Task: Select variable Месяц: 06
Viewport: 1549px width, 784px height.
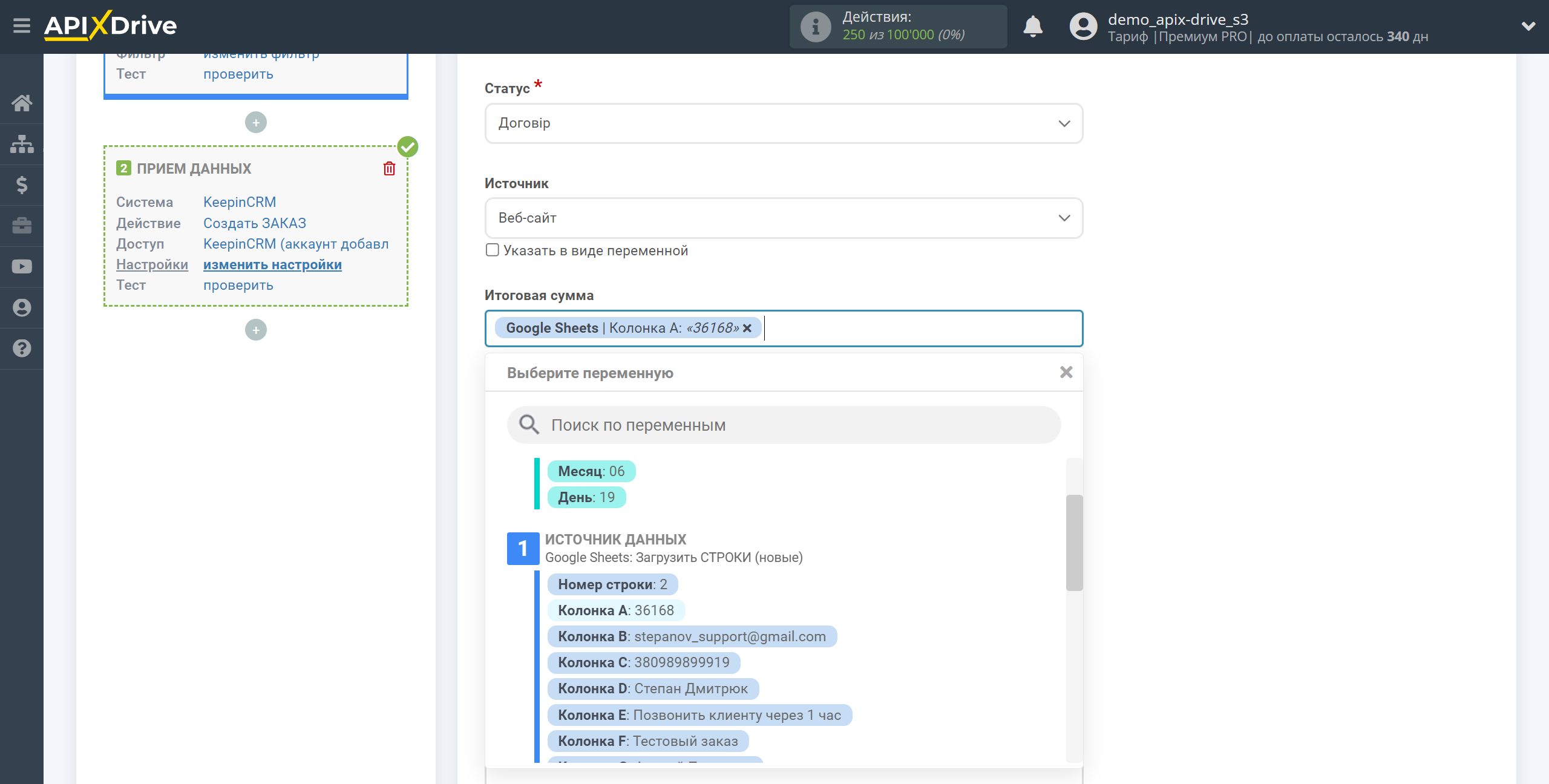Action: 591,471
